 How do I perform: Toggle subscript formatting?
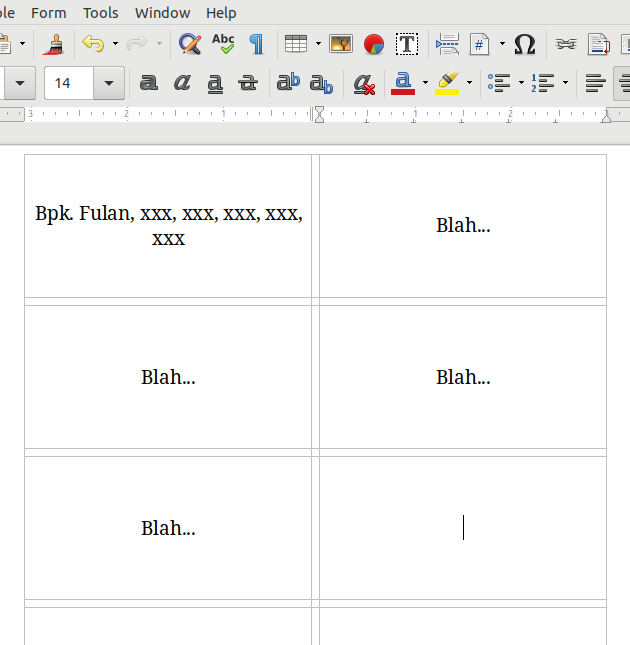[321, 84]
